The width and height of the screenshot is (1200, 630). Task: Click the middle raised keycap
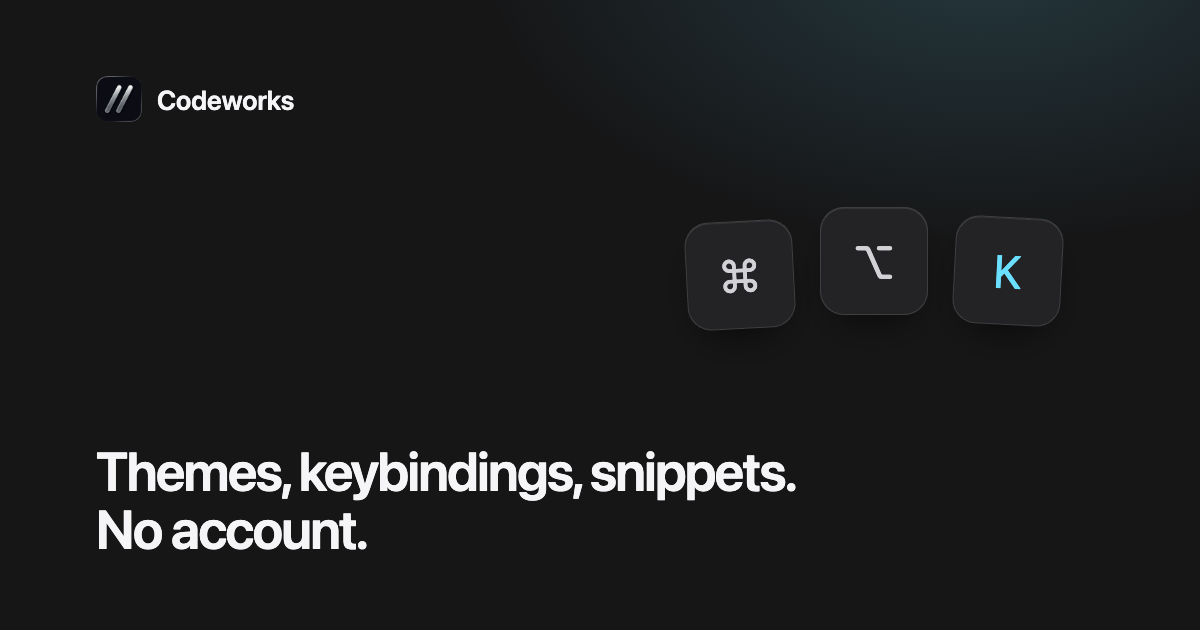tap(874, 261)
